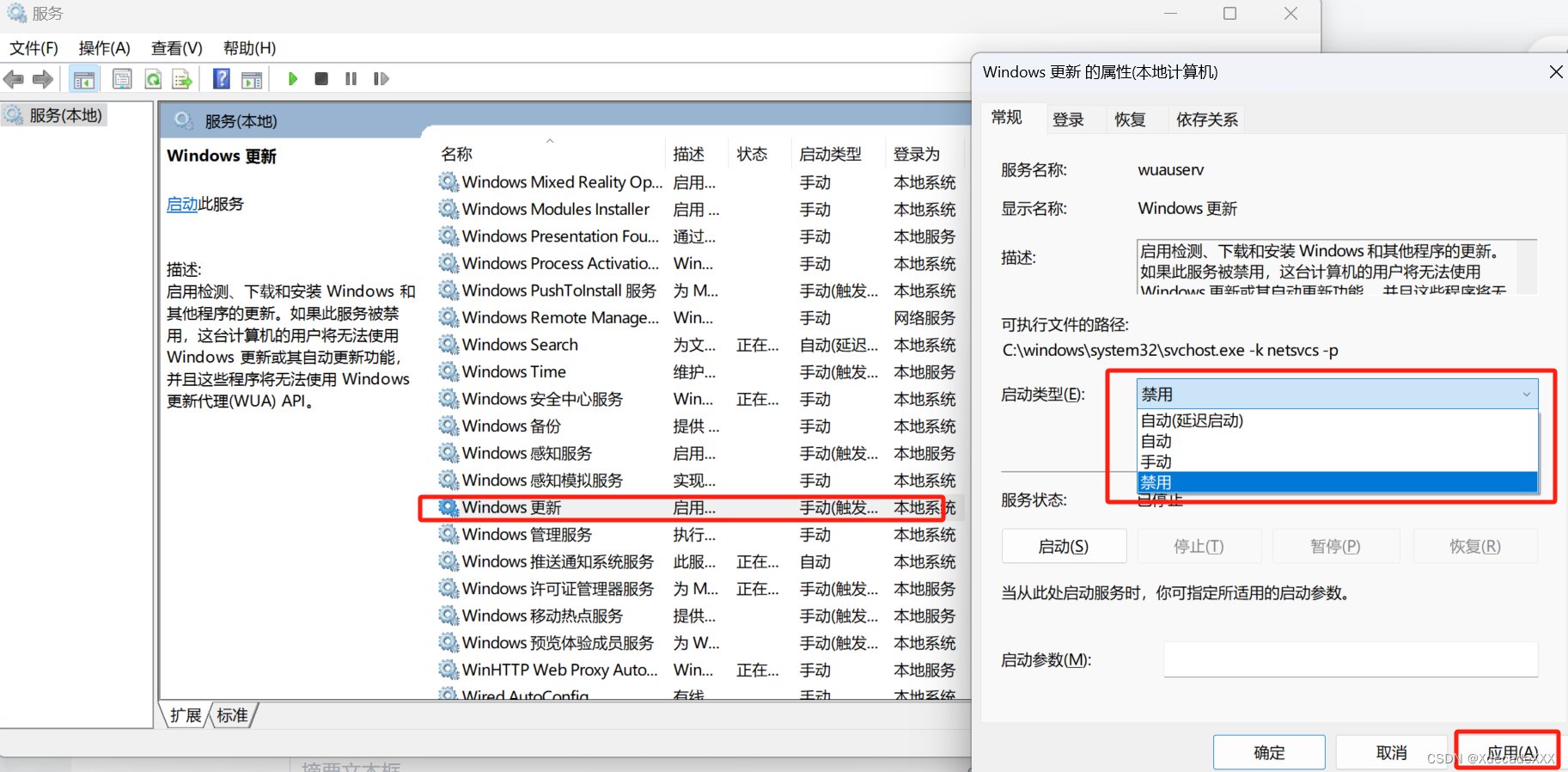Select the 常规 tab in properties

[1006, 118]
